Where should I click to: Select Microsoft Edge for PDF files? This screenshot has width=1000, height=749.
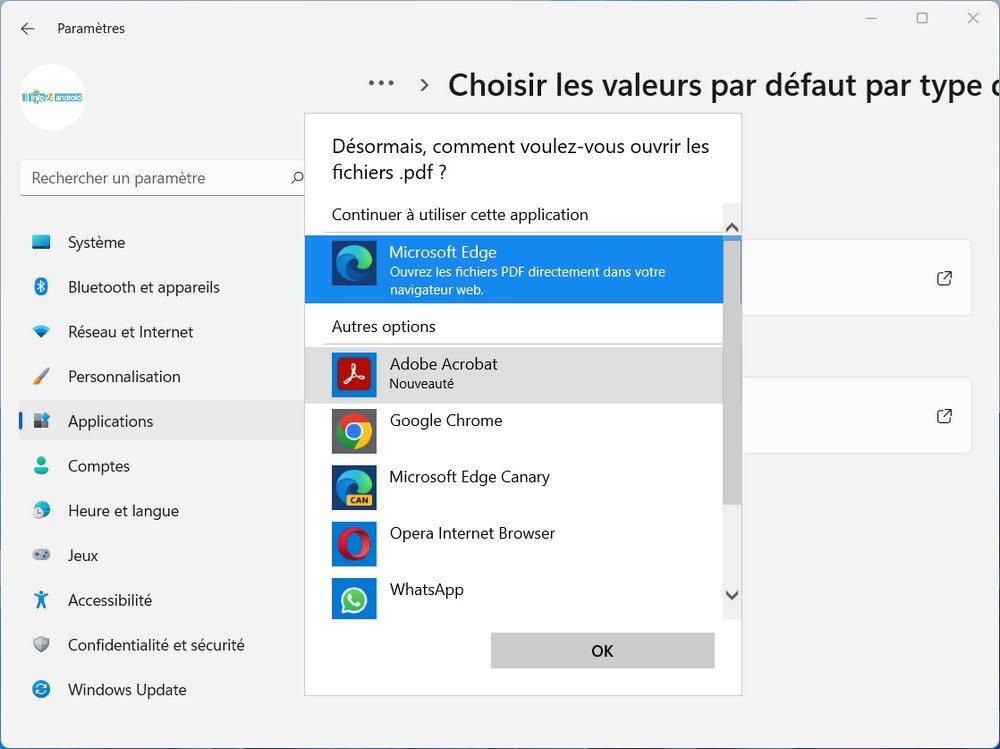(514, 269)
